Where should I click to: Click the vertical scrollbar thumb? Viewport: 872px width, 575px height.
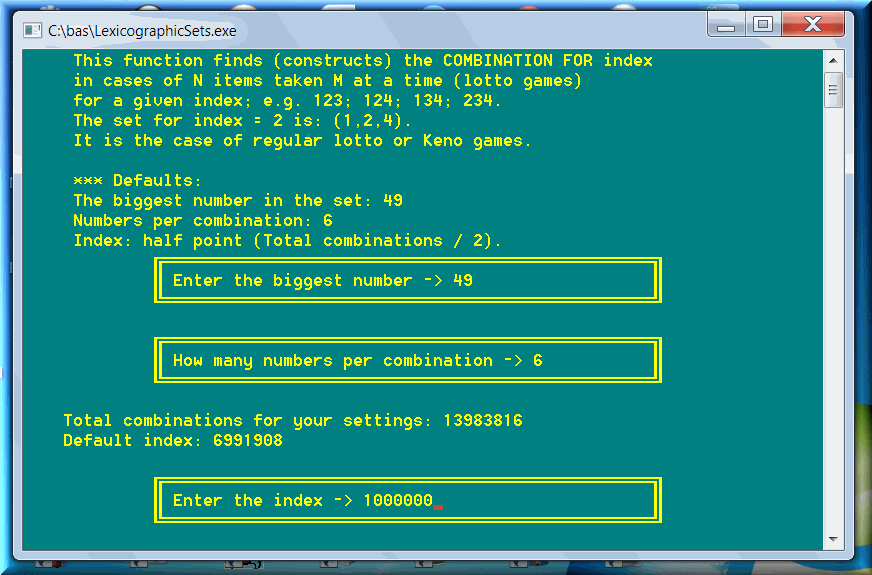coord(833,90)
